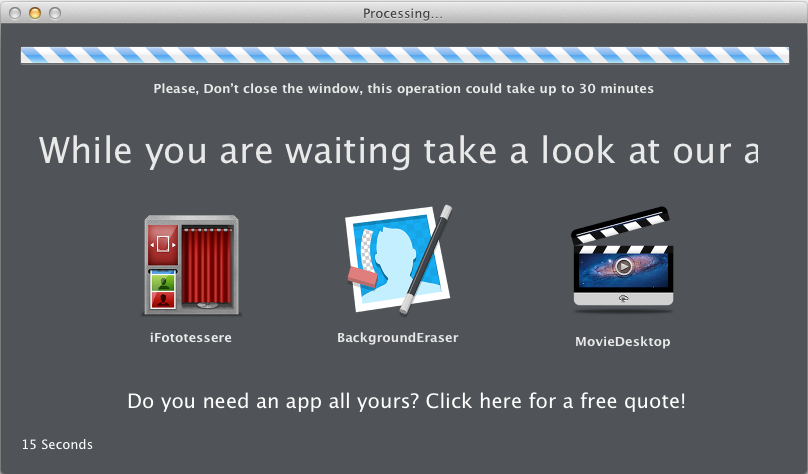Click the Processing... window title
Screen dimensions: 808x474
[x=403, y=13]
